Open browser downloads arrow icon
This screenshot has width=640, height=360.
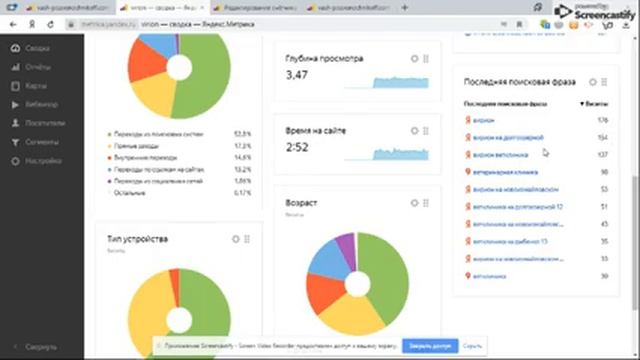tap(626, 25)
